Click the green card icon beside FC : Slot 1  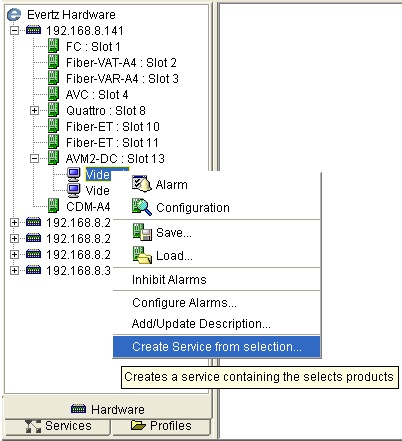coord(53,46)
